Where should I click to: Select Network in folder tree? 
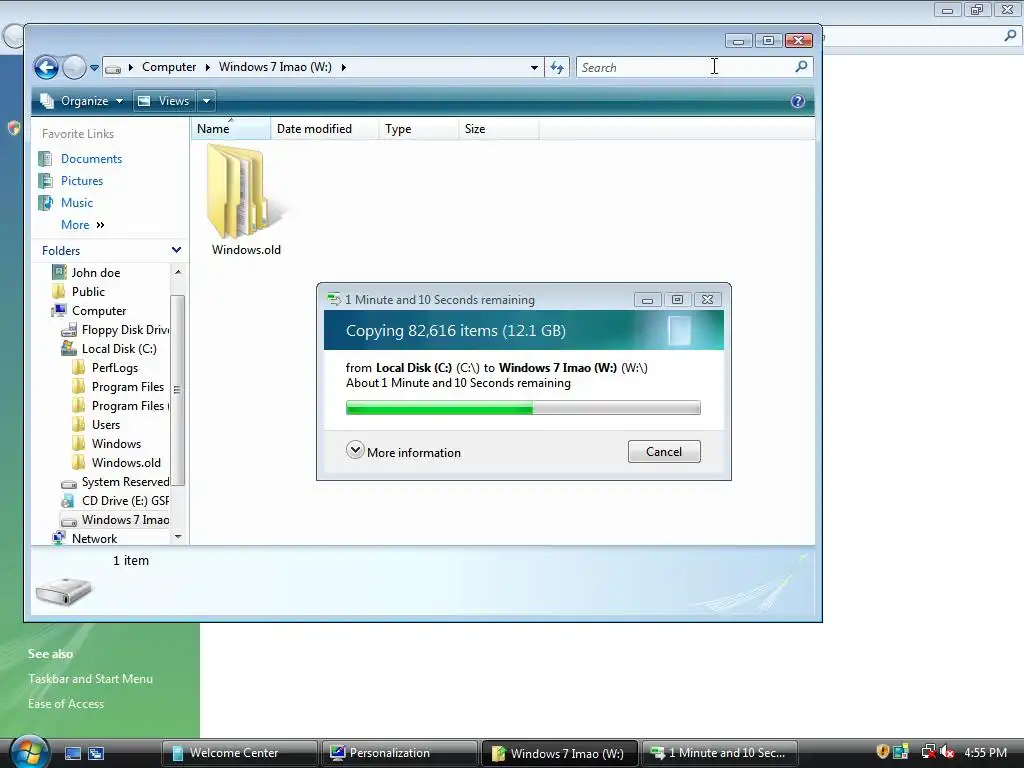click(x=94, y=539)
